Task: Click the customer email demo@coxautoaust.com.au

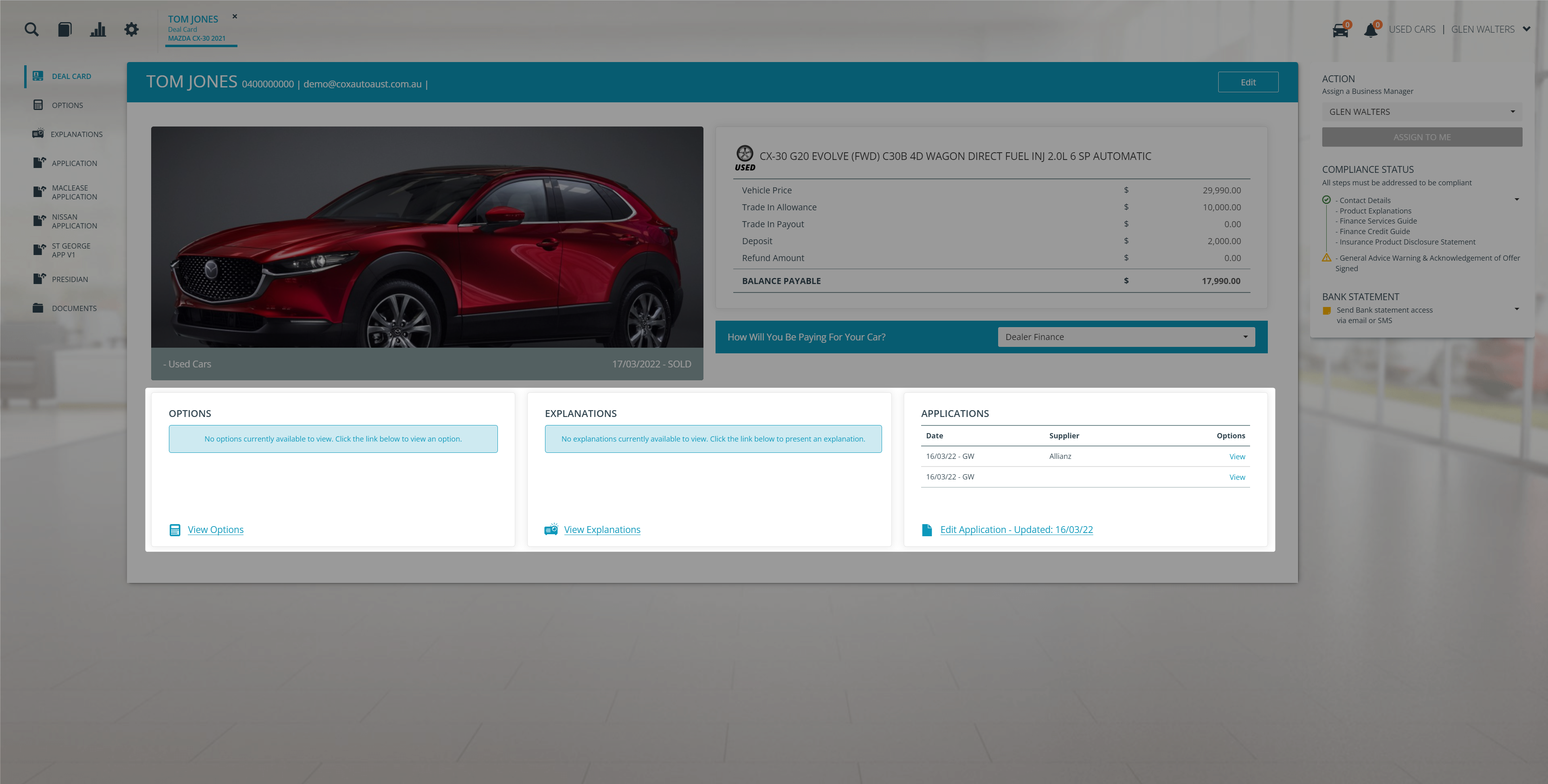Action: click(362, 84)
